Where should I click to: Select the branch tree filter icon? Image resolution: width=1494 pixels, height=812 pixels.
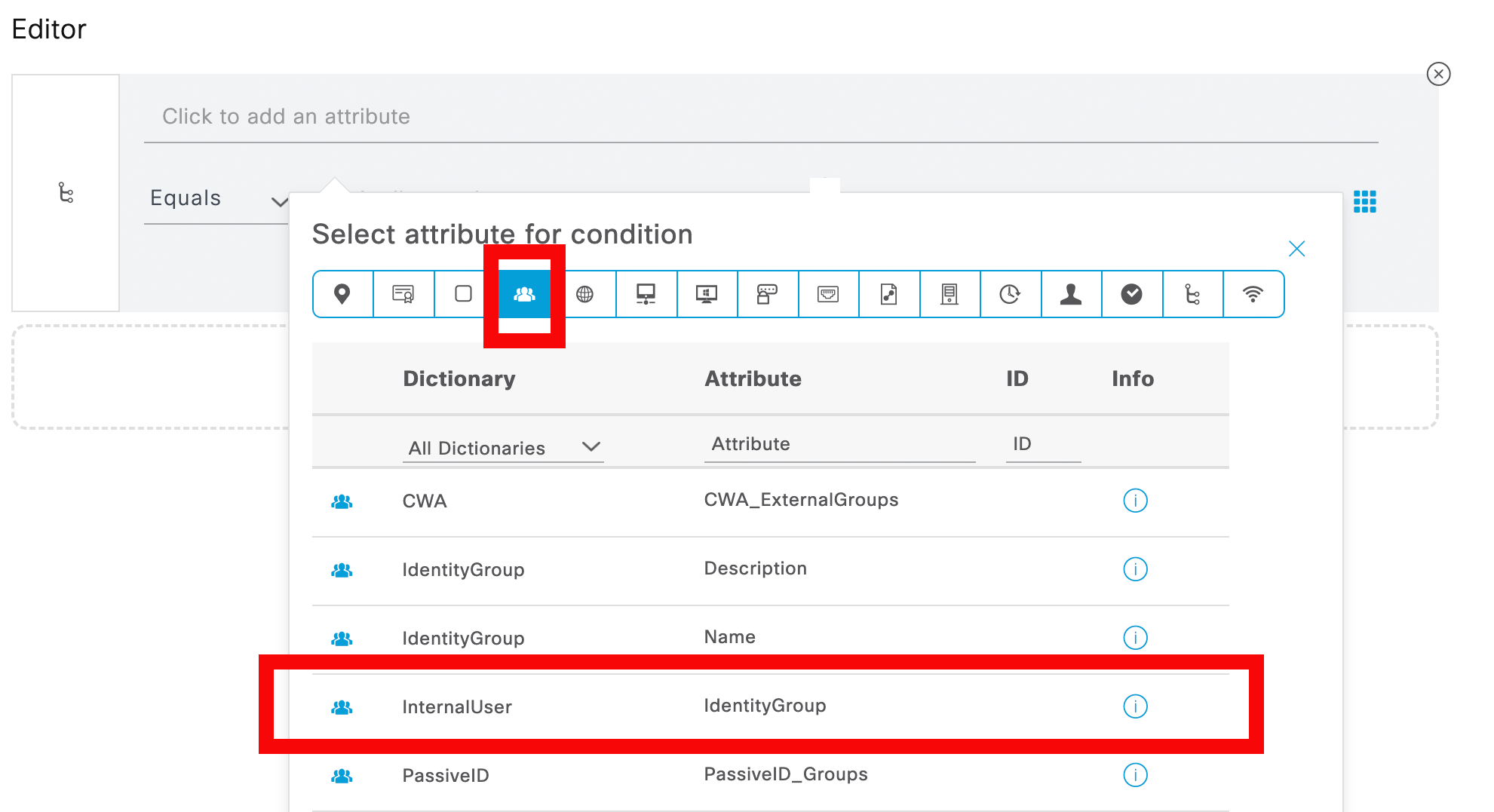tap(1192, 294)
